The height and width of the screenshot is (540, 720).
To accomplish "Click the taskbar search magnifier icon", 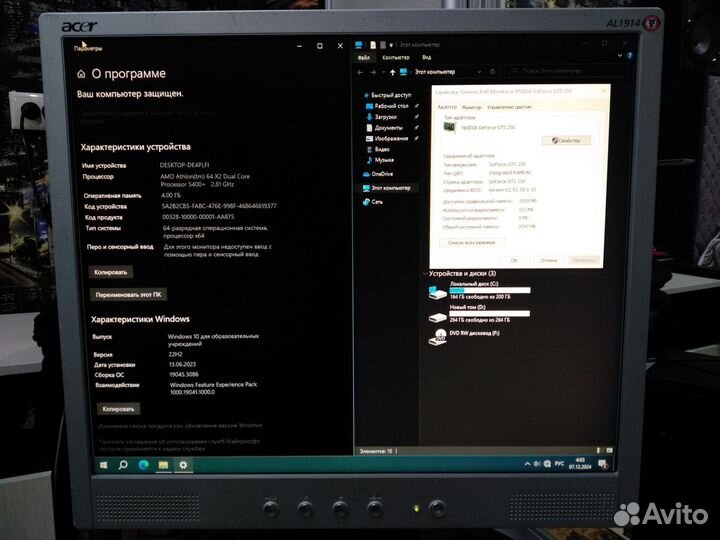I will [123, 465].
